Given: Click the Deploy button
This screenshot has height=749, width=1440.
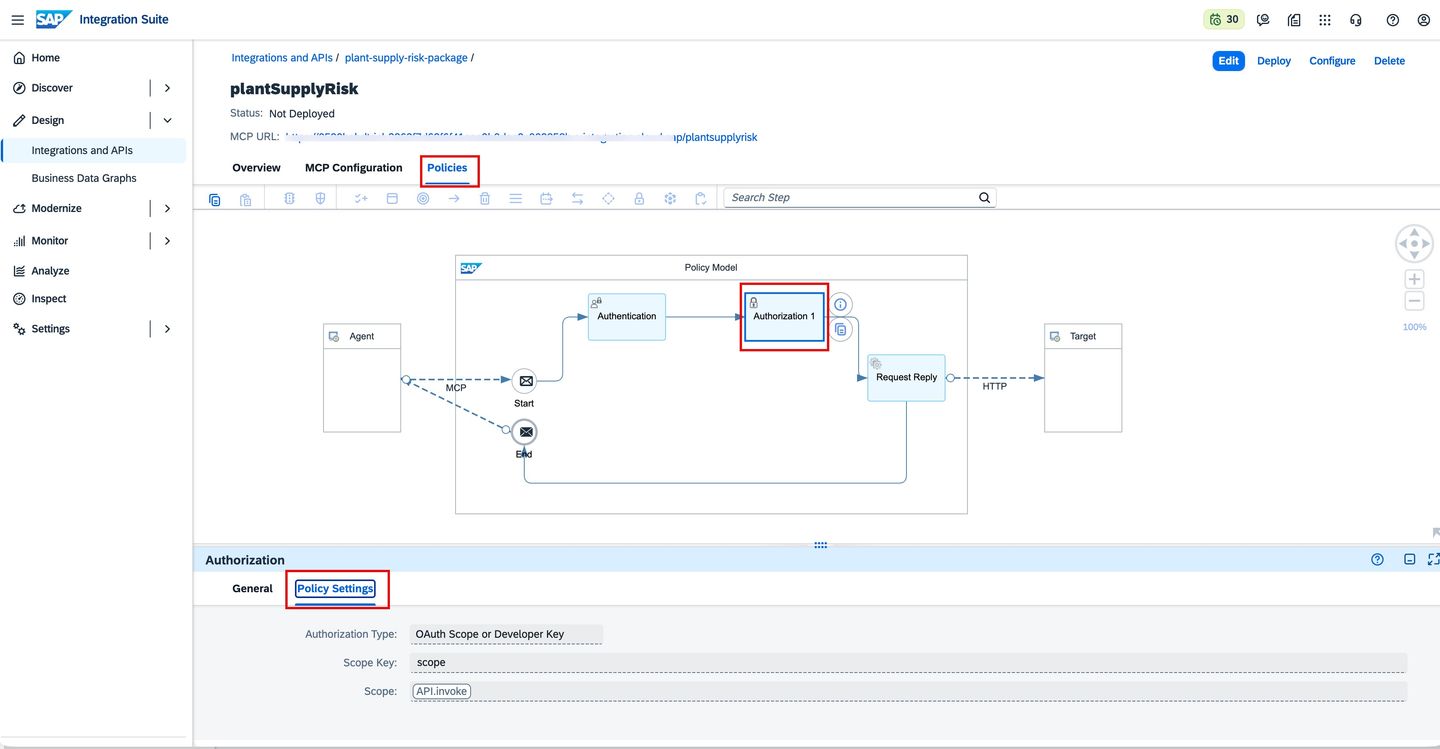Looking at the screenshot, I should [1274, 61].
